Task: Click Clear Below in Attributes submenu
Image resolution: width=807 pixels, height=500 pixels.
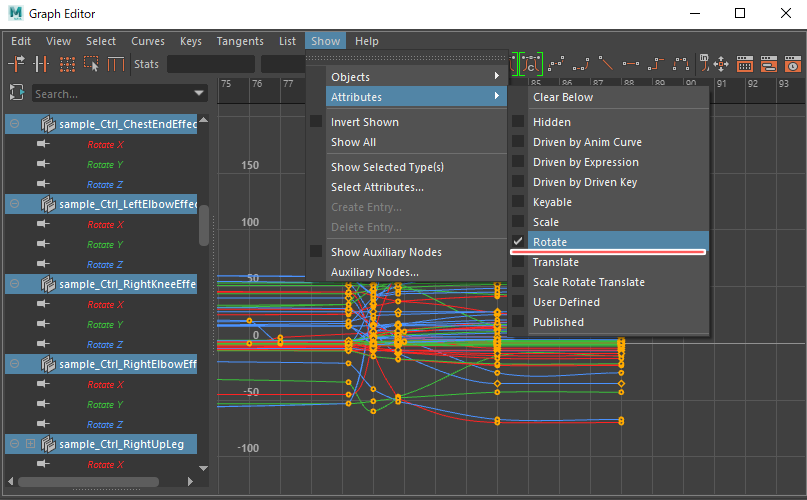Action: (563, 97)
